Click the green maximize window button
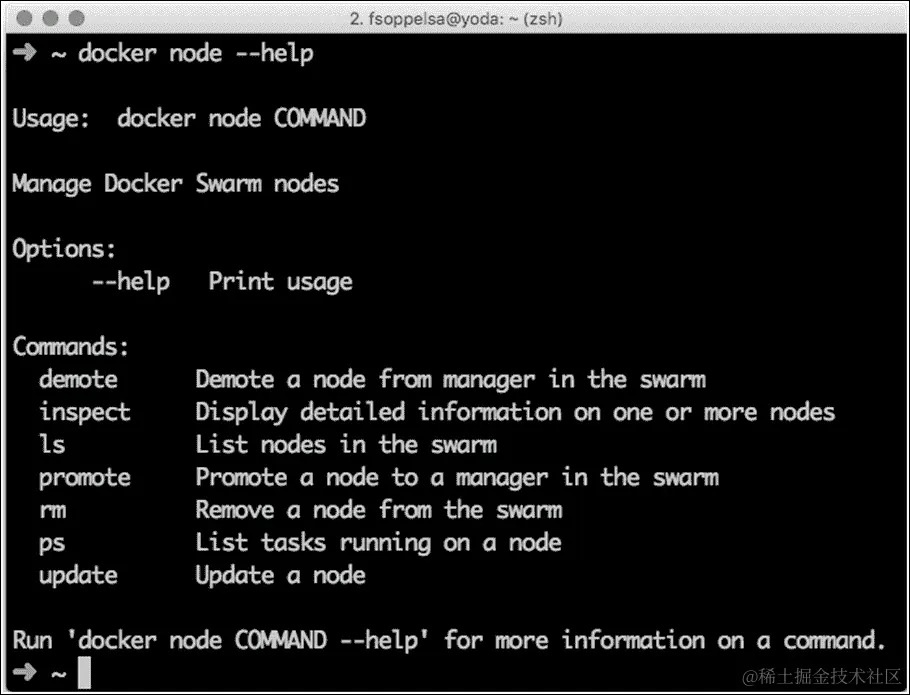This screenshot has height=695, width=910. (x=77, y=18)
